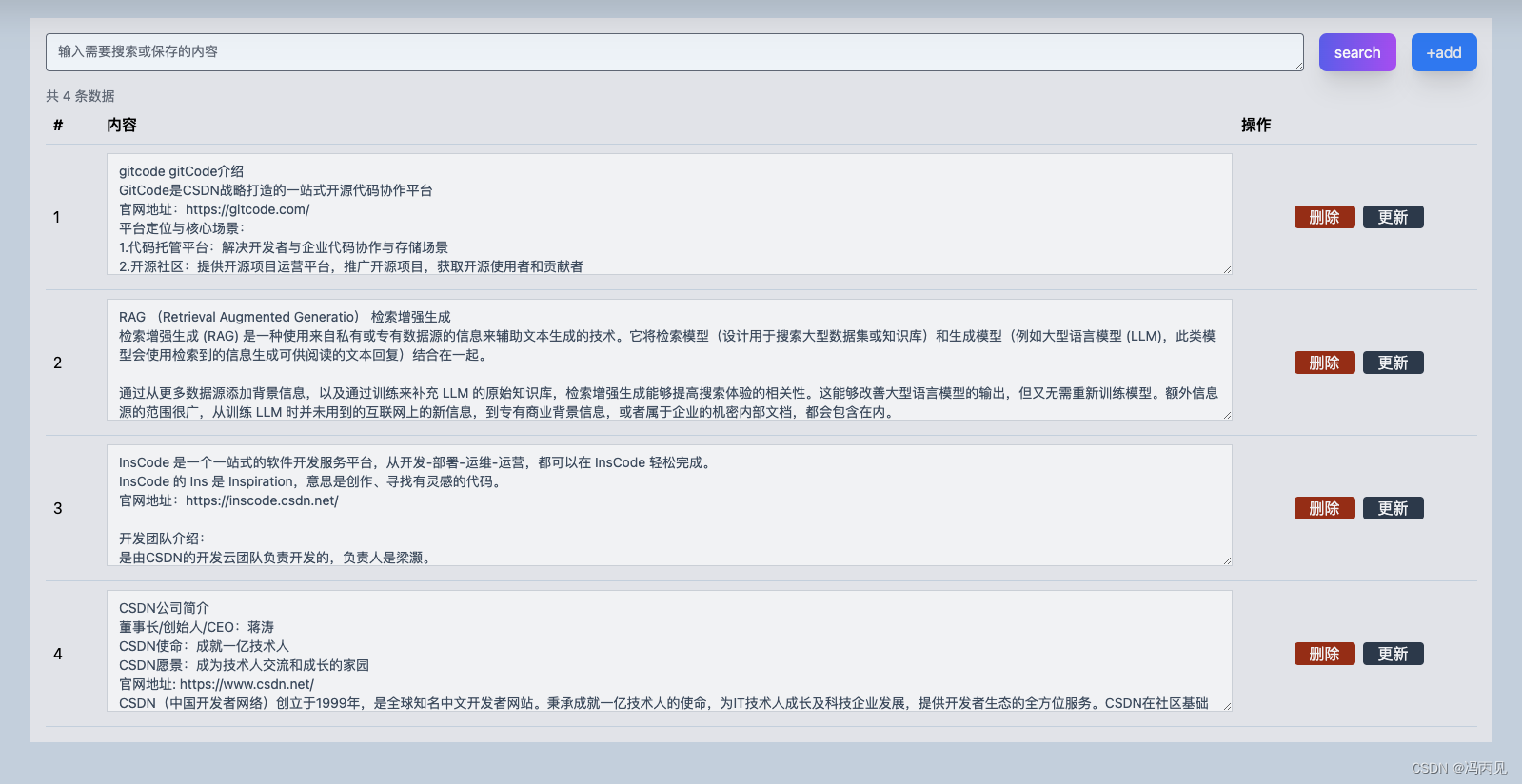Click the 1.代码托管平台 line in row 1
This screenshot has height=784, width=1522.
[284, 247]
